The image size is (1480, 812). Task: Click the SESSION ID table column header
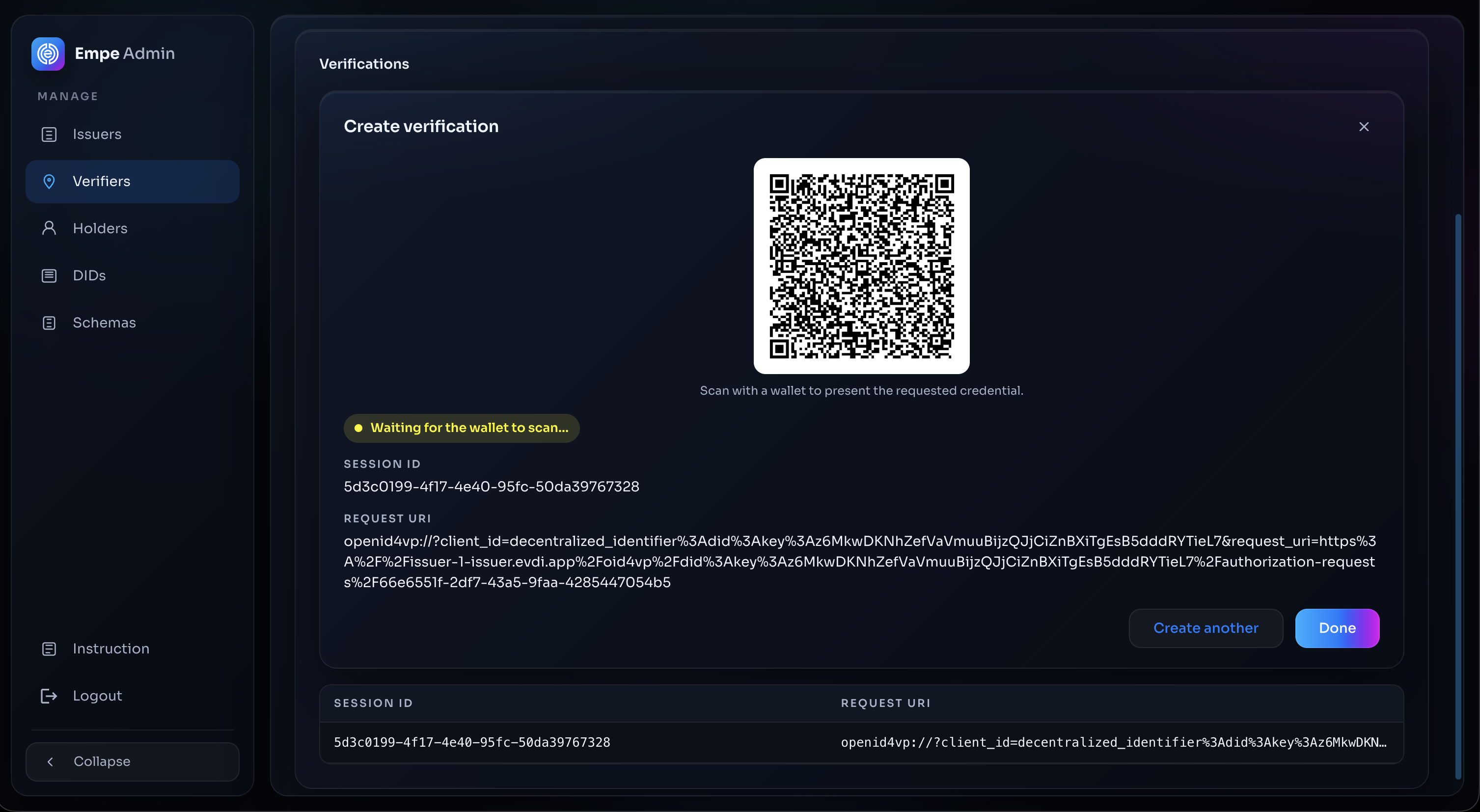click(x=374, y=704)
